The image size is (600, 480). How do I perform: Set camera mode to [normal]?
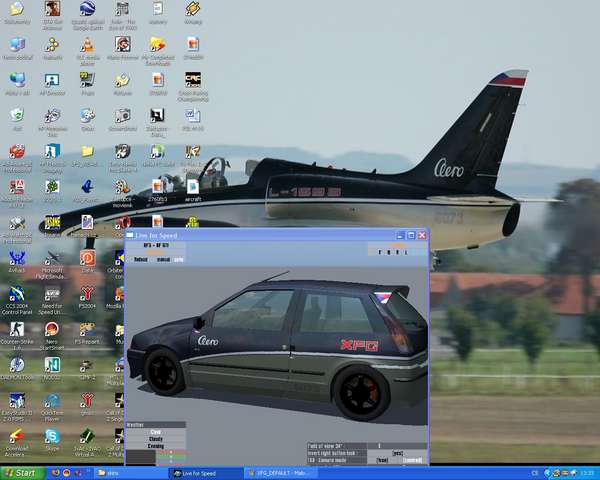tap(412, 460)
